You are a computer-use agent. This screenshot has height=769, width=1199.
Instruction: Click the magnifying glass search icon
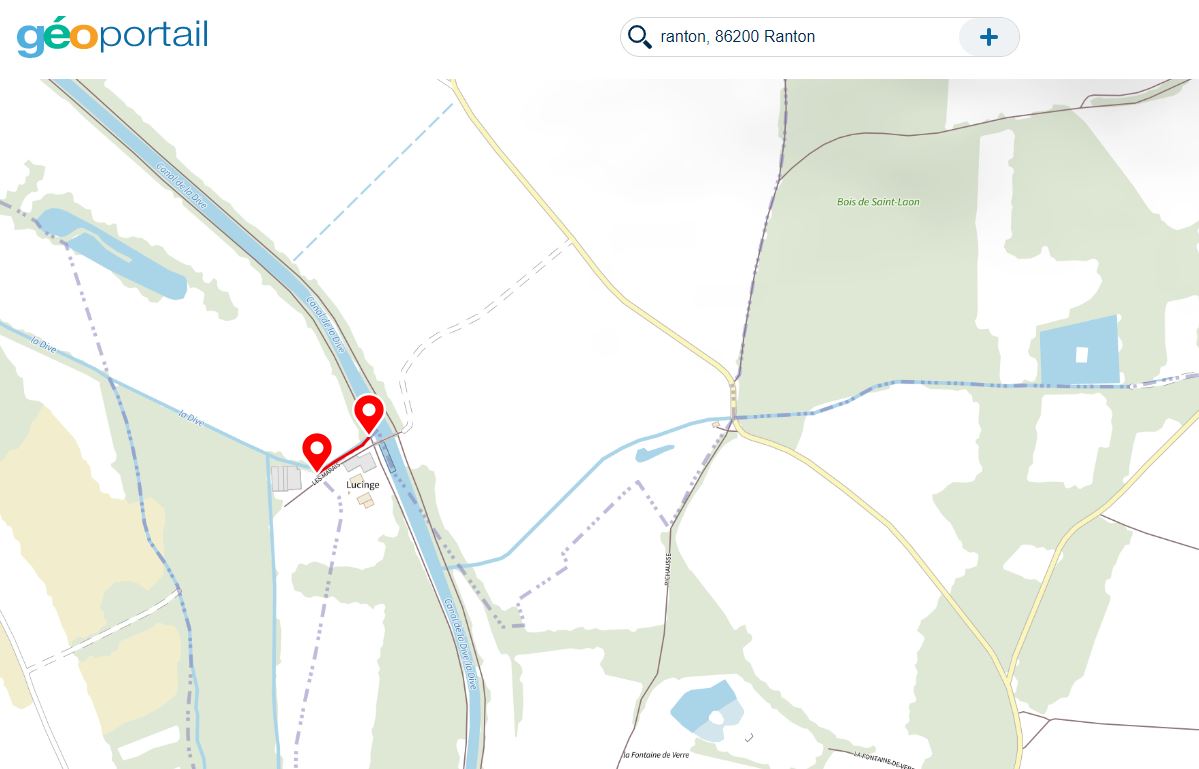tap(639, 37)
